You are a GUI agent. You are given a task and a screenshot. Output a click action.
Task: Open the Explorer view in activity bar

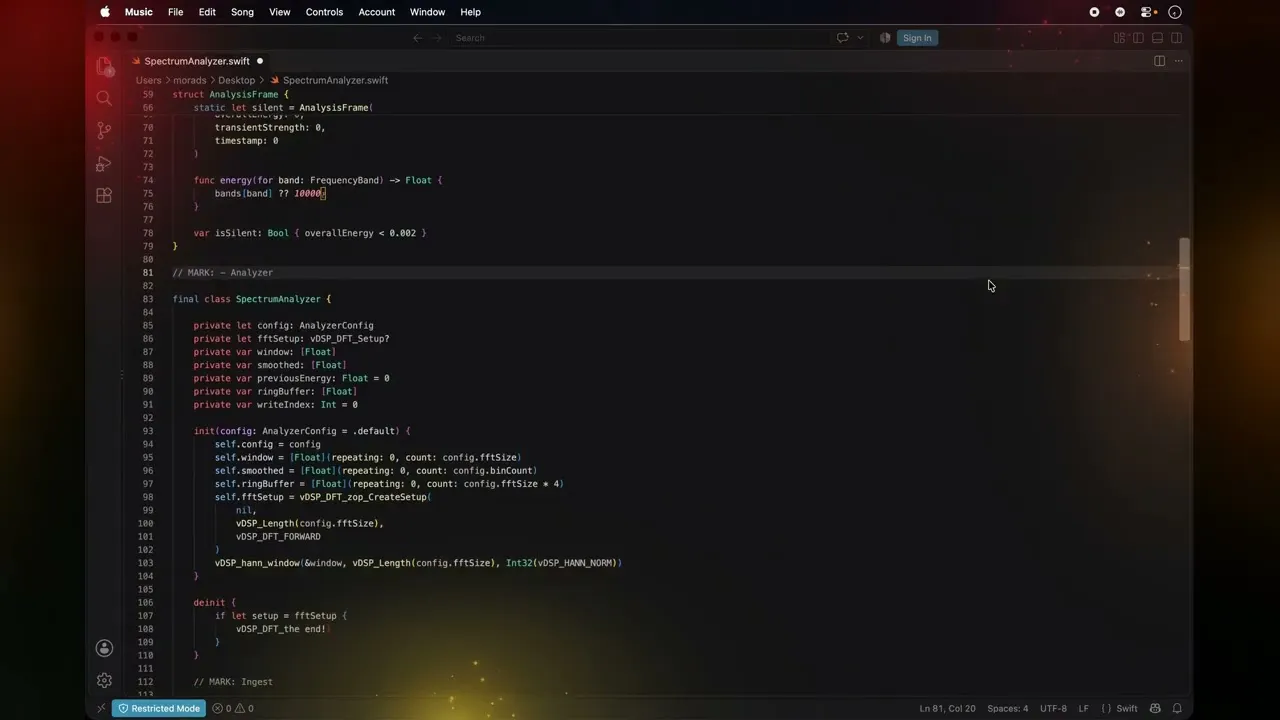click(104, 66)
